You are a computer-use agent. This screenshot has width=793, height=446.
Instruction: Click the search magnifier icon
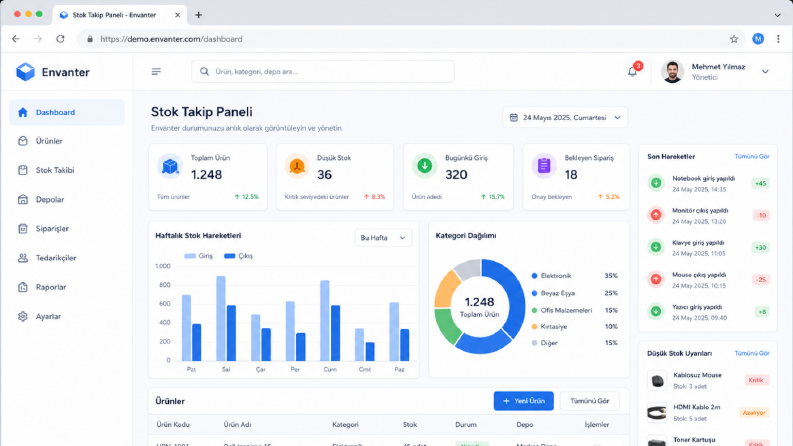click(204, 72)
